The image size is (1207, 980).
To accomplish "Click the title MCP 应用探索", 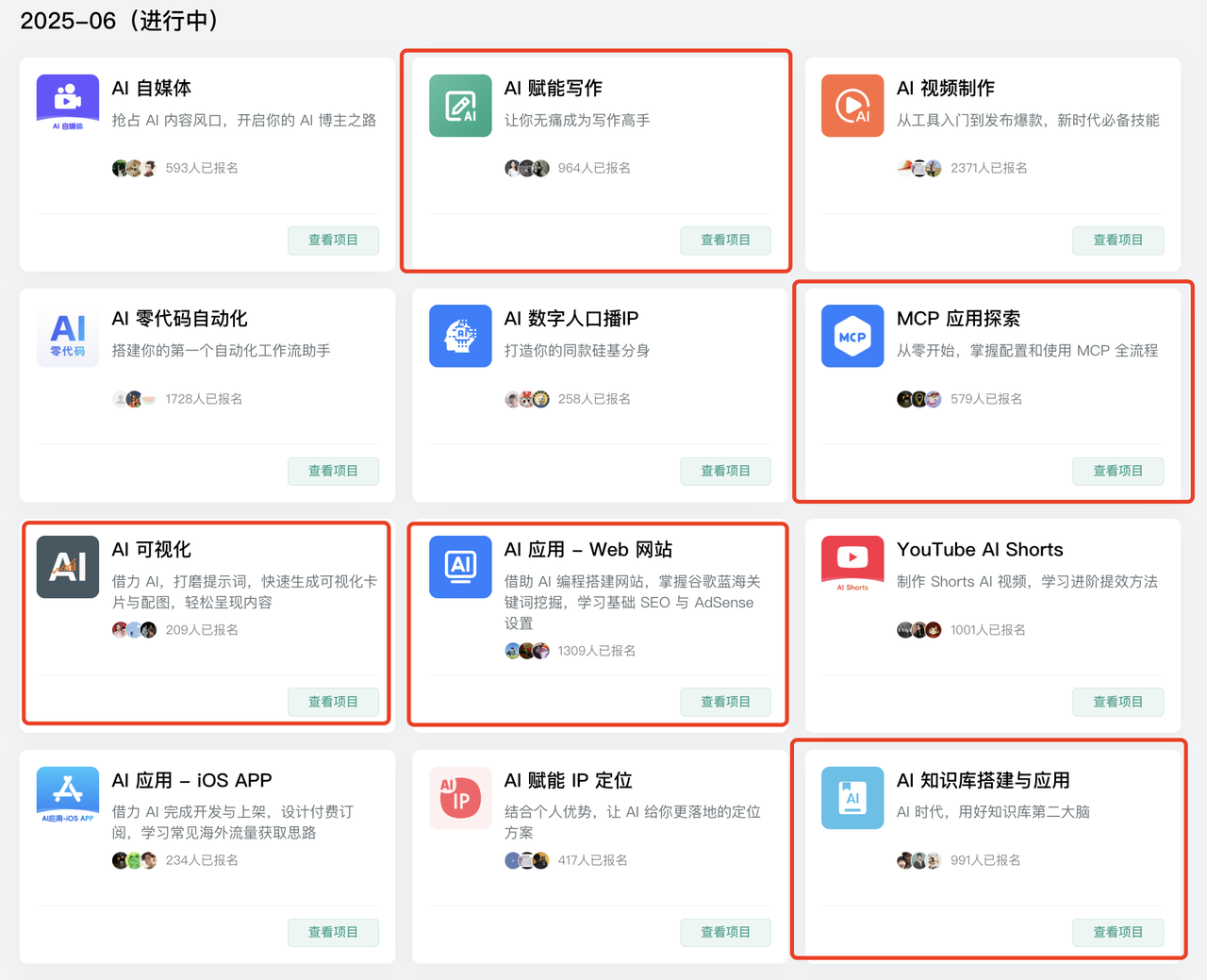I will [959, 319].
